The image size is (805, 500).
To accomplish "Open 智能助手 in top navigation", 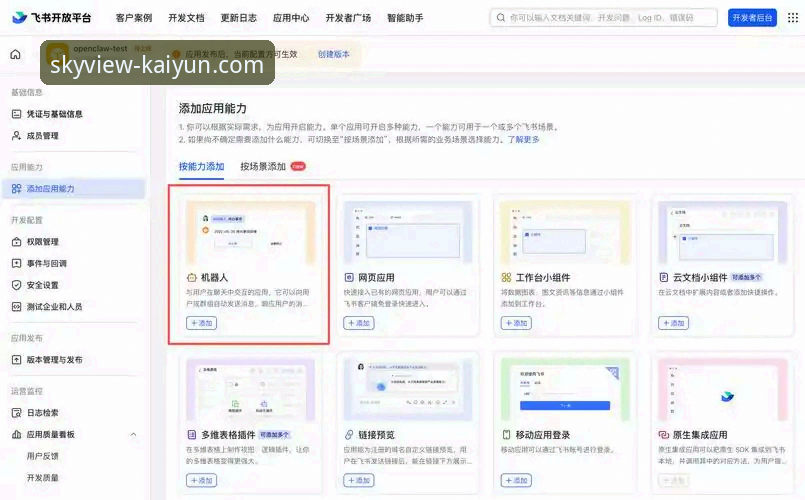I will tap(405, 18).
